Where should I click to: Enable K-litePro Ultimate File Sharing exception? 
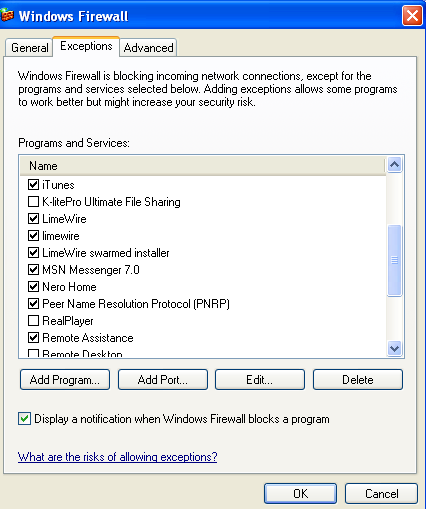coord(33,201)
